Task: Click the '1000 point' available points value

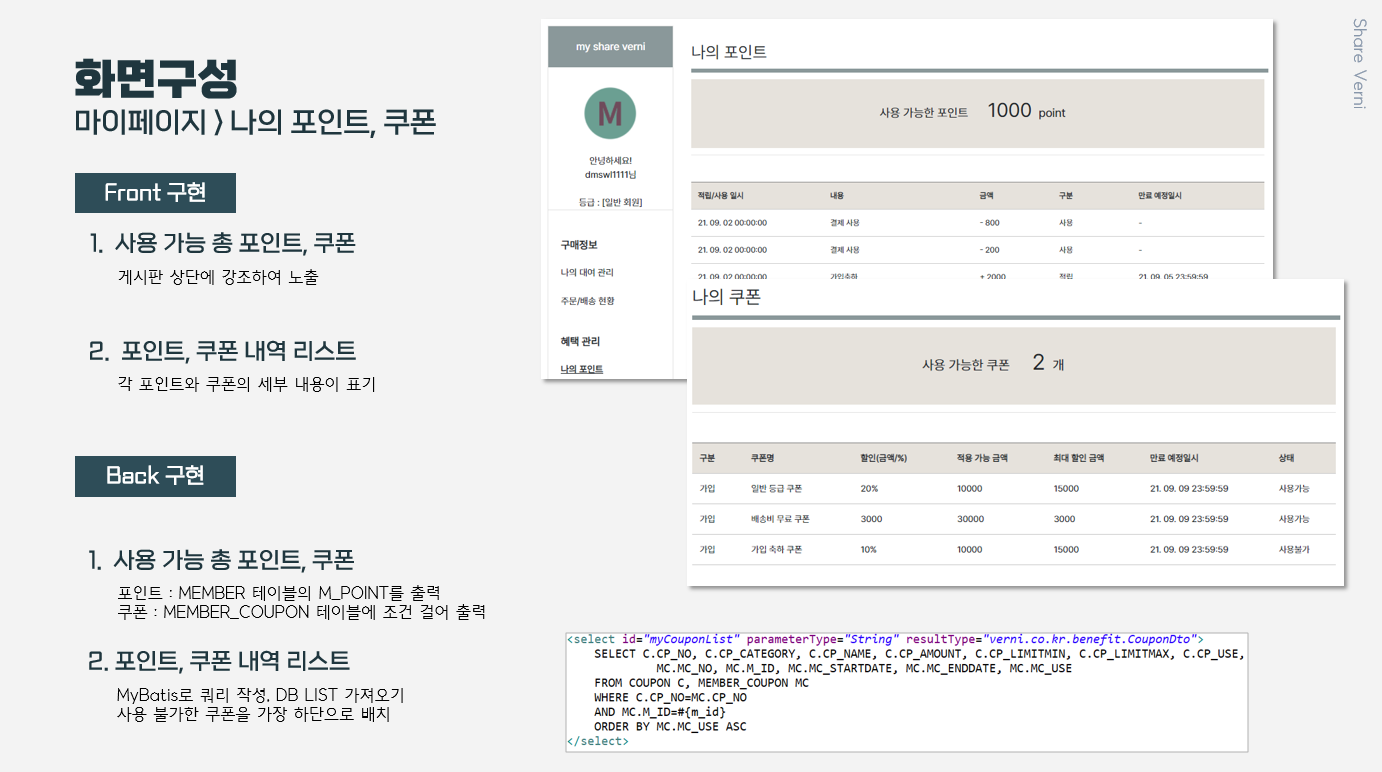Action: tap(1026, 111)
